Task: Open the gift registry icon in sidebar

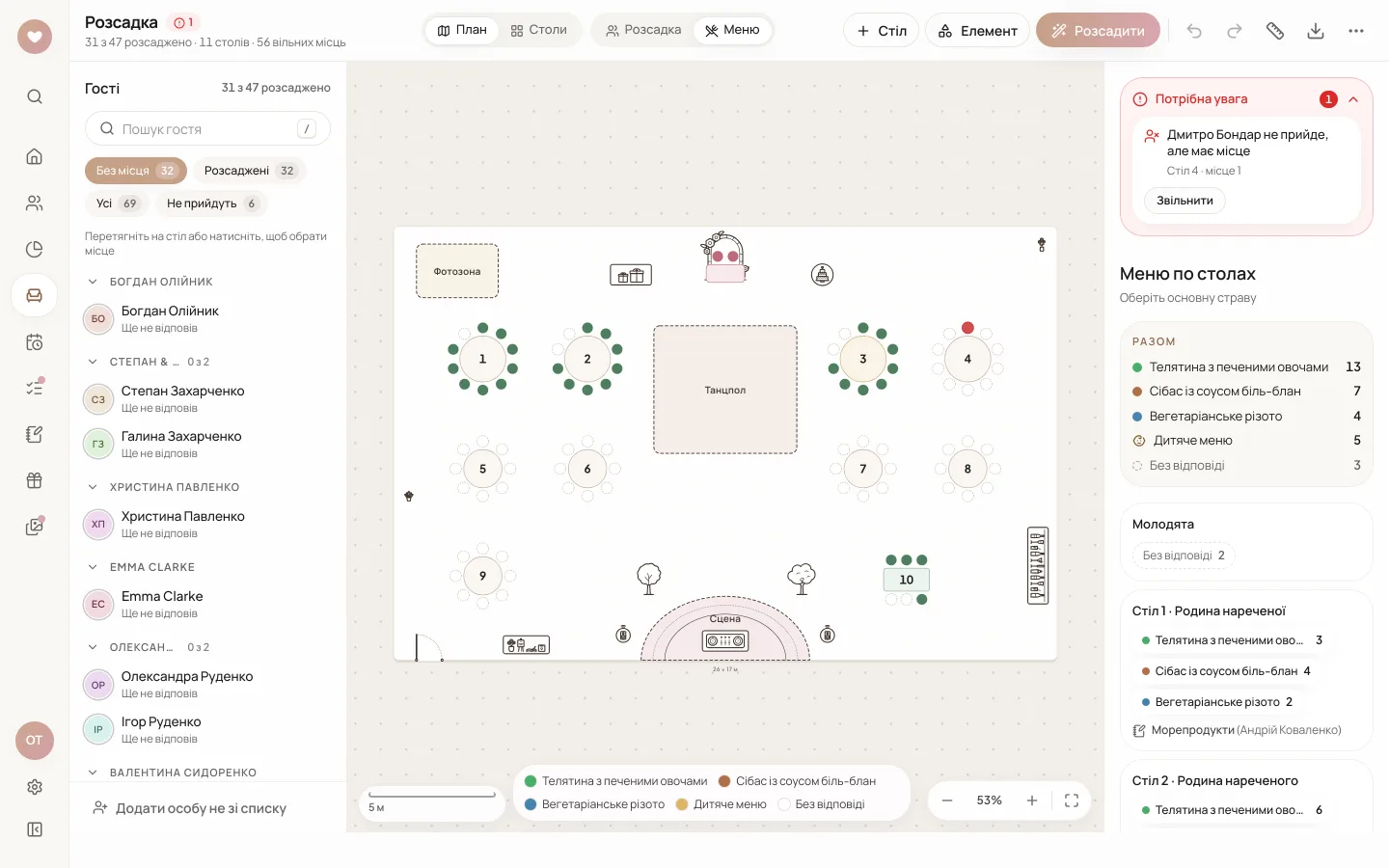Action: (x=35, y=480)
